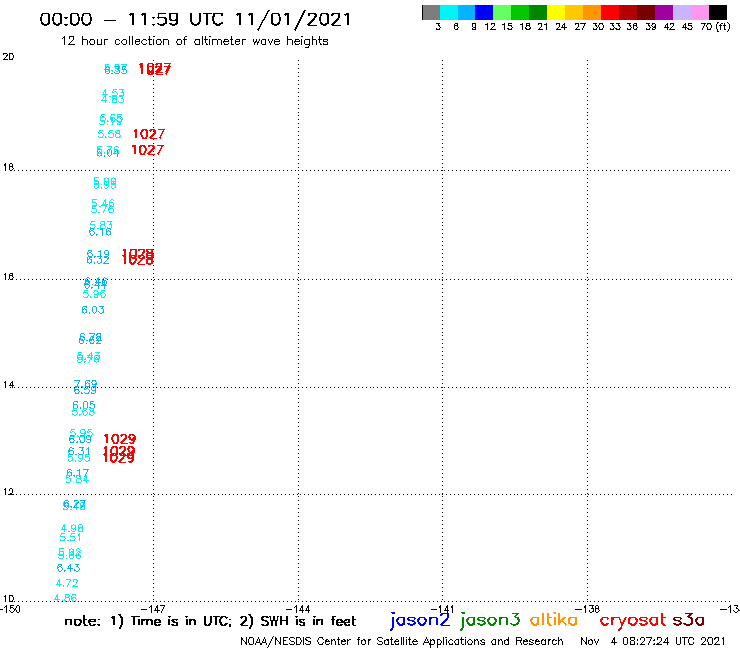
Task: Pick the purple swatch in the color scale
Action: [664, 12]
